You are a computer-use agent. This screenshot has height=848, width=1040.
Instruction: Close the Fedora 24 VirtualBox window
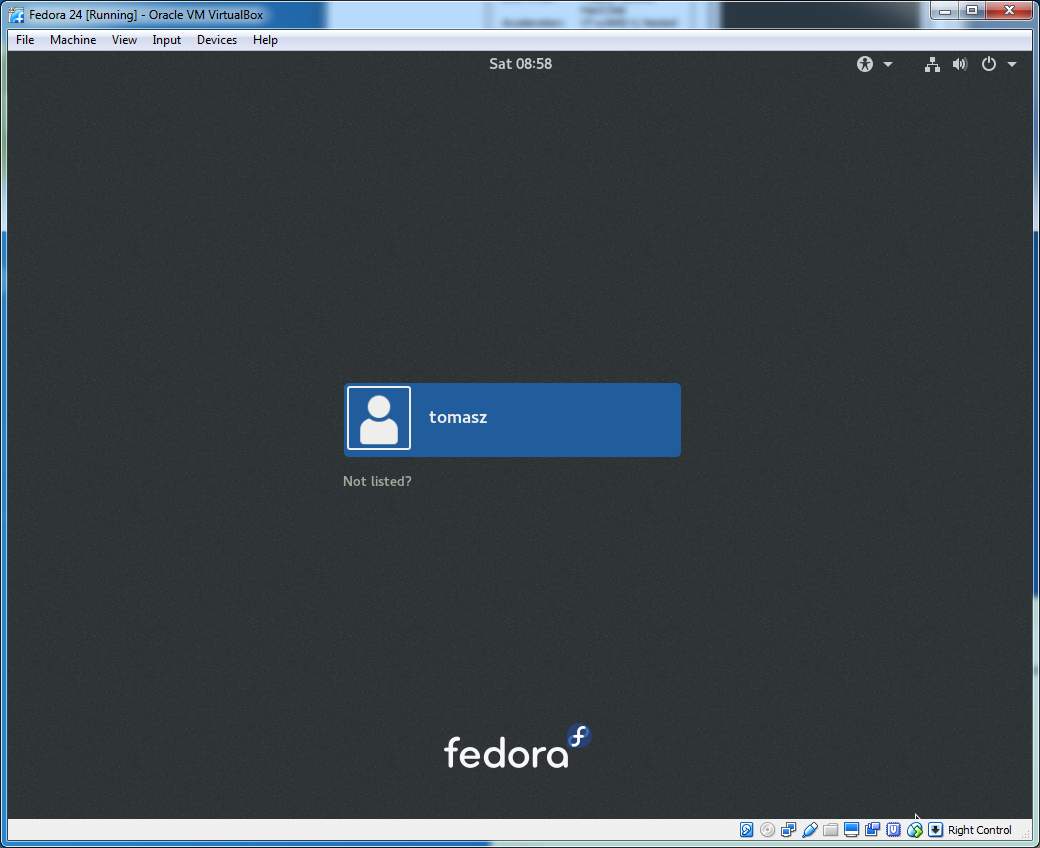(1009, 11)
